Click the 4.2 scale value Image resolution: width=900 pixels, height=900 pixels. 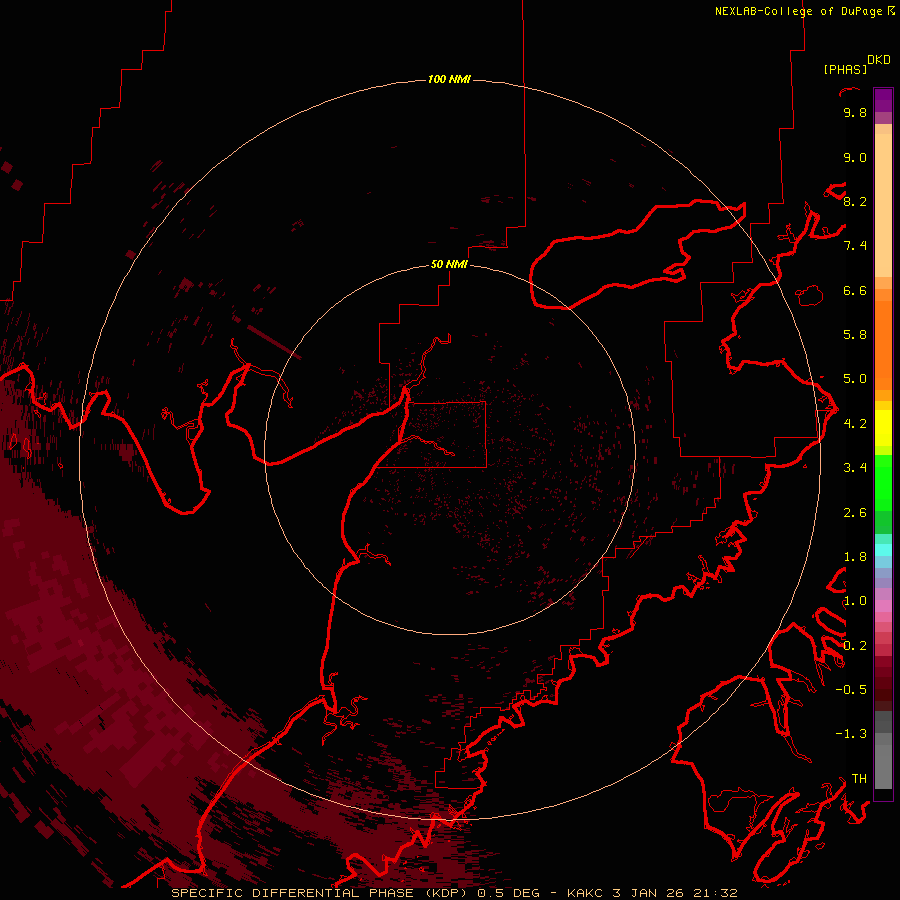855,424
